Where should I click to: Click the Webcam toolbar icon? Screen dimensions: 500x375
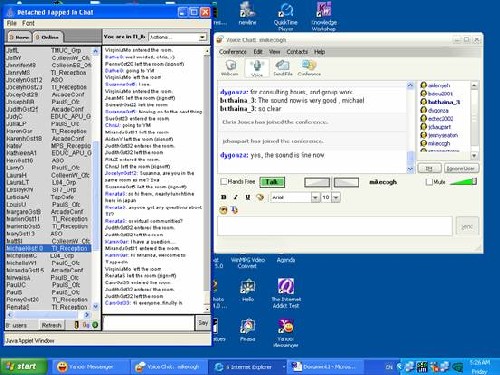click(230, 68)
